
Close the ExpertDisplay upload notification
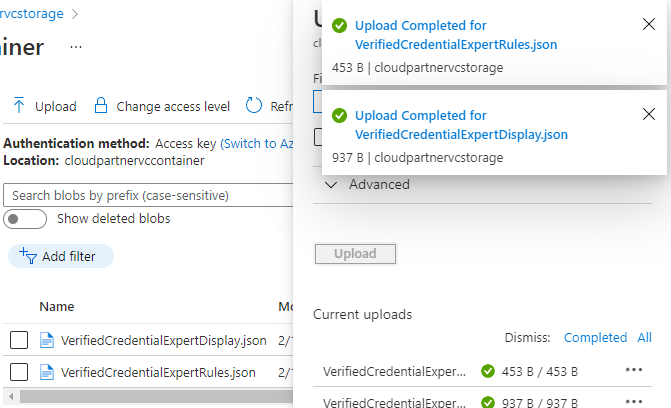click(x=648, y=113)
